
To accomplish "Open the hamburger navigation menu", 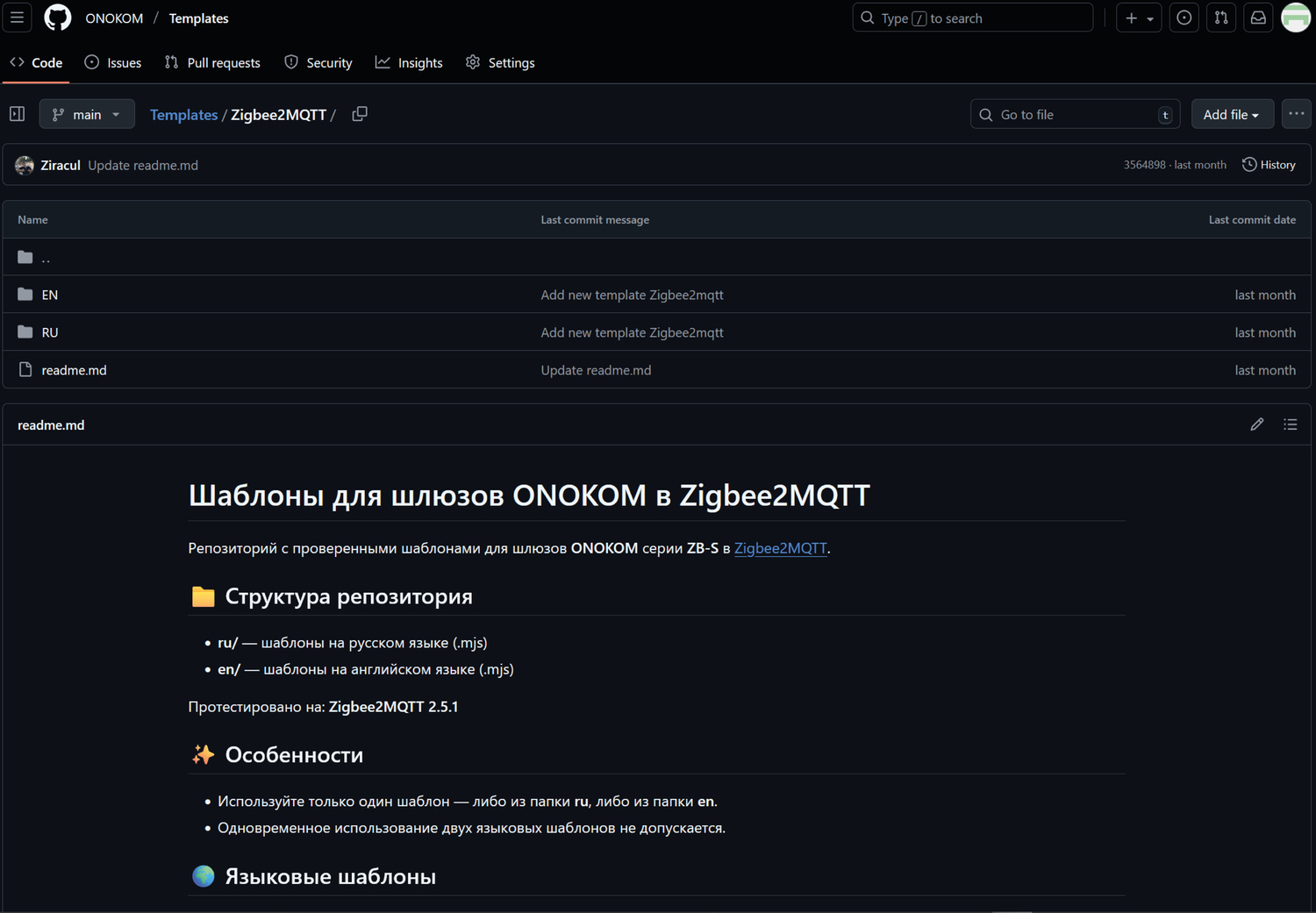I will click(x=17, y=18).
